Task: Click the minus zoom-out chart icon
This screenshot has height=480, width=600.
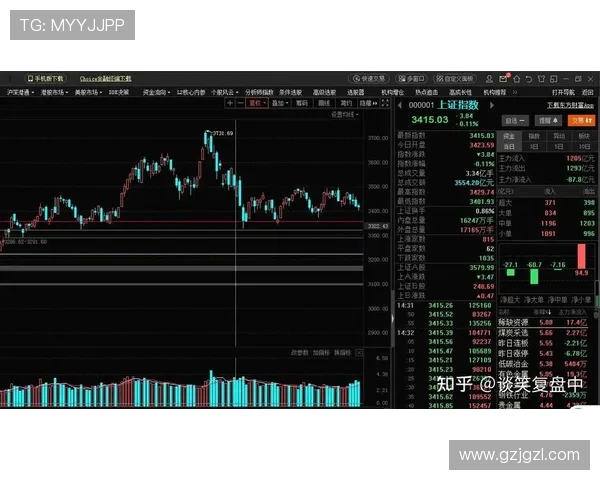Action: [240, 102]
